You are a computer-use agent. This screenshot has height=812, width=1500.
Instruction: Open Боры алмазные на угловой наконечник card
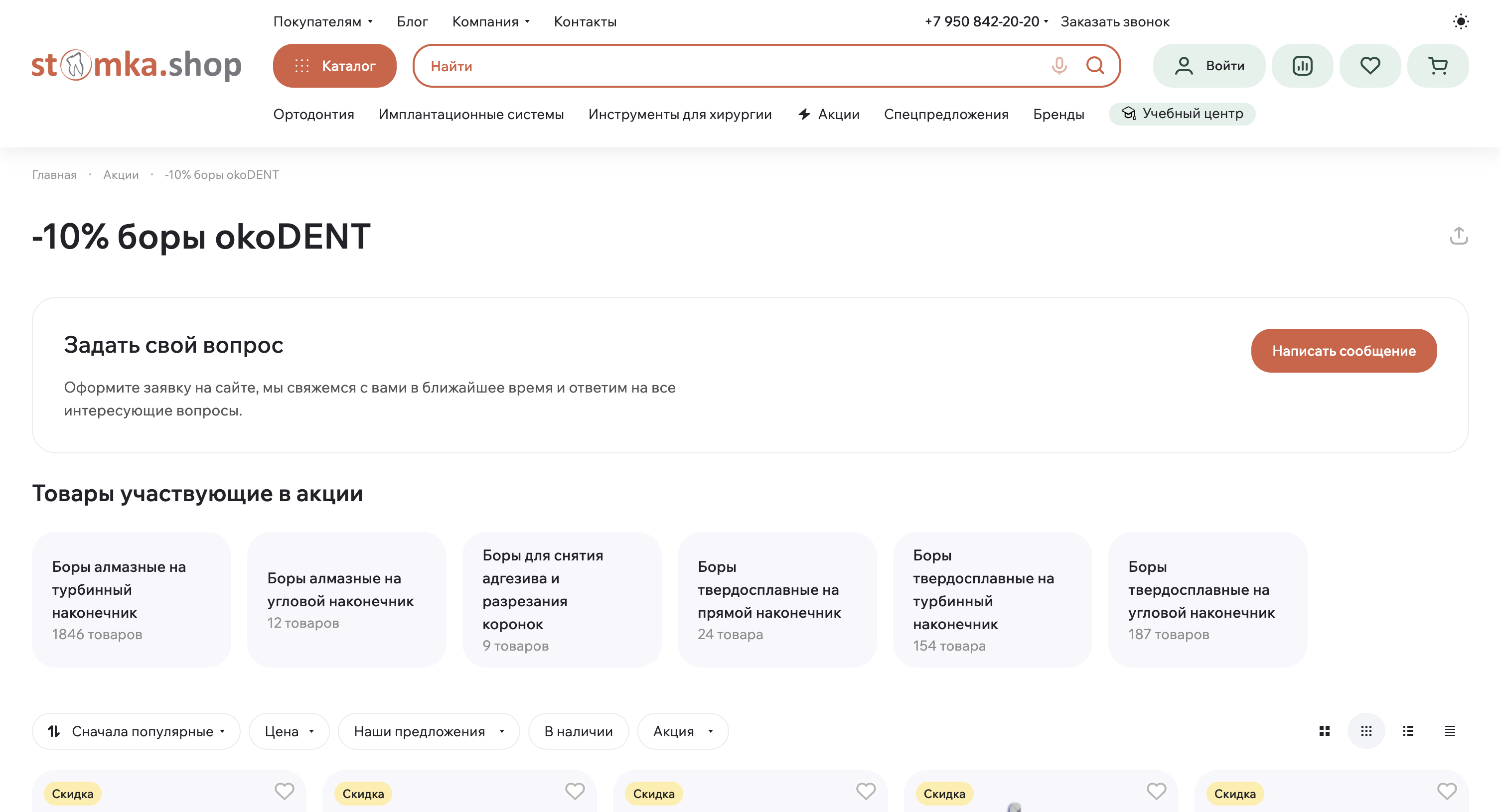pos(346,600)
